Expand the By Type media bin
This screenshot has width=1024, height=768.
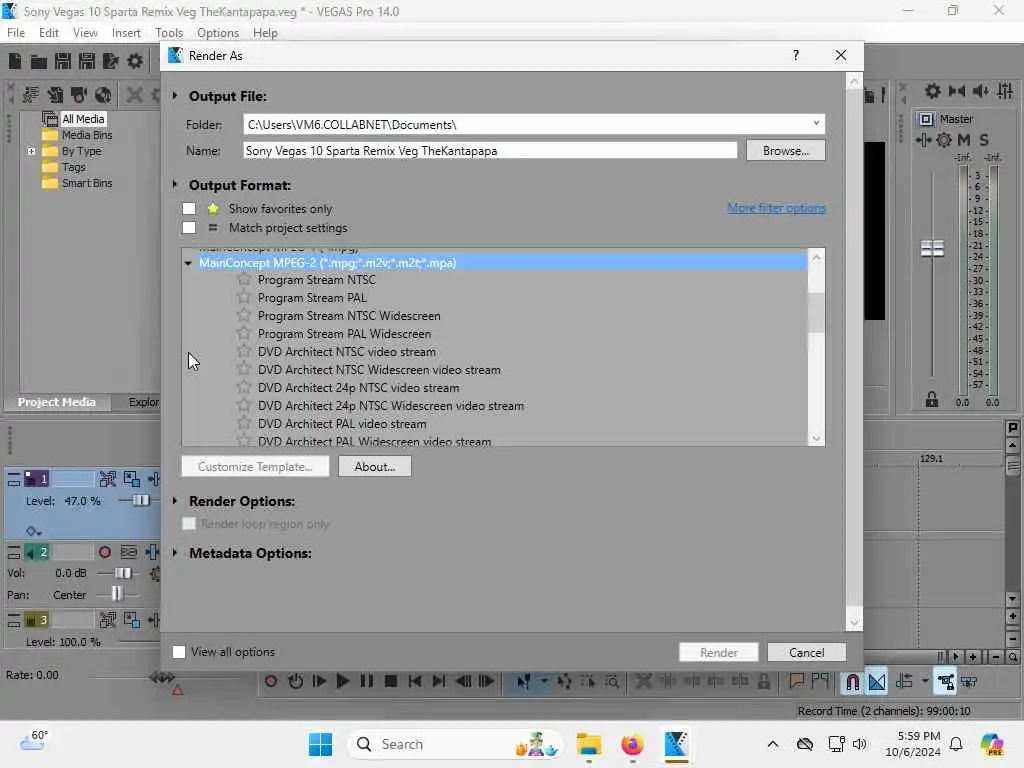(31, 151)
